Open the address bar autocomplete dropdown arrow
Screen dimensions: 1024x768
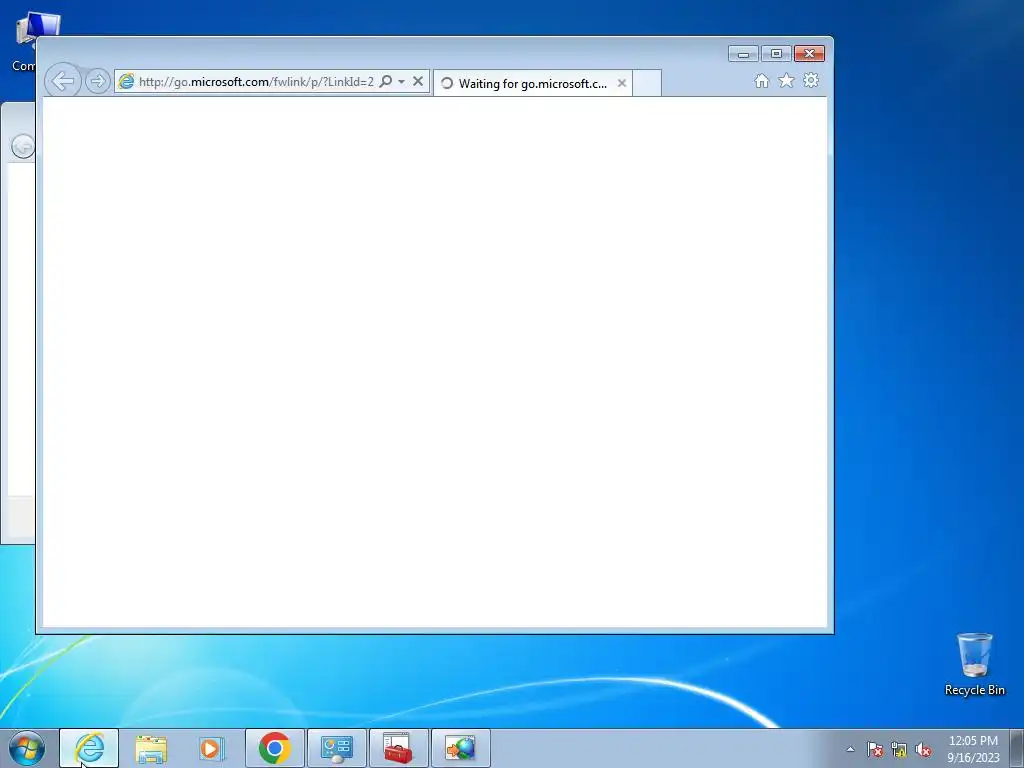[x=402, y=82]
